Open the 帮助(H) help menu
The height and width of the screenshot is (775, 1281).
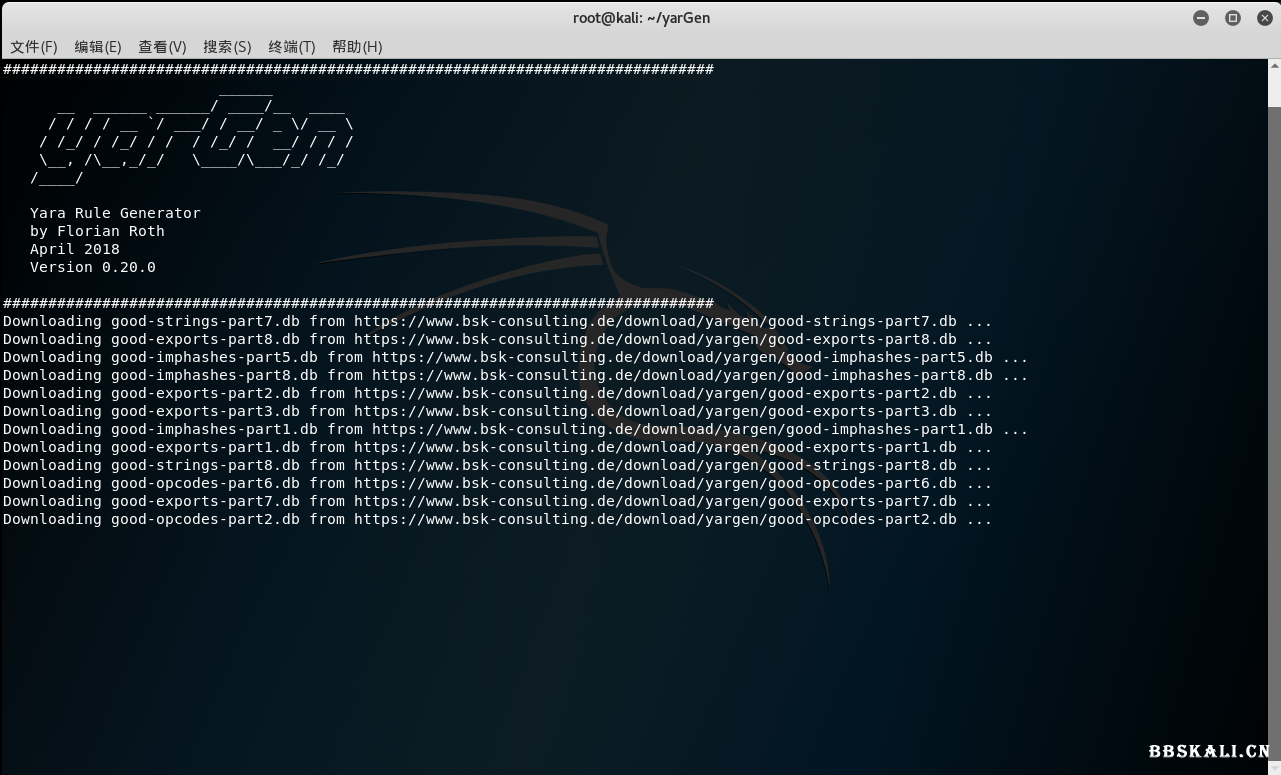click(x=357, y=47)
